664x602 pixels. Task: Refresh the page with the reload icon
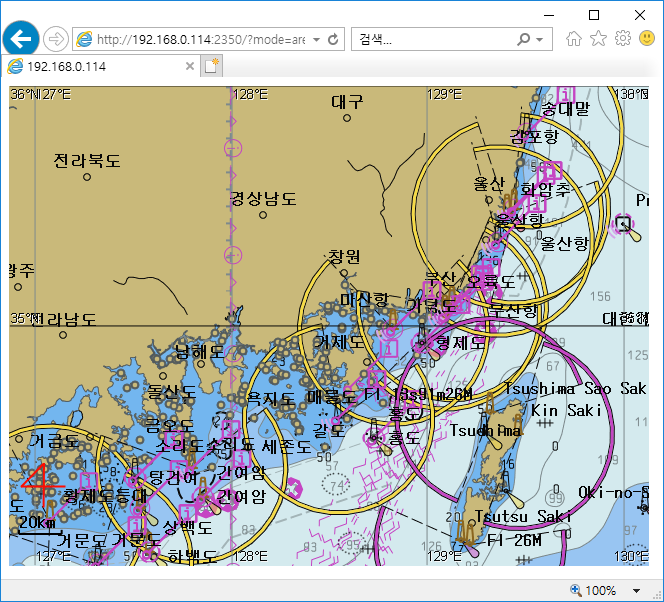(333, 39)
